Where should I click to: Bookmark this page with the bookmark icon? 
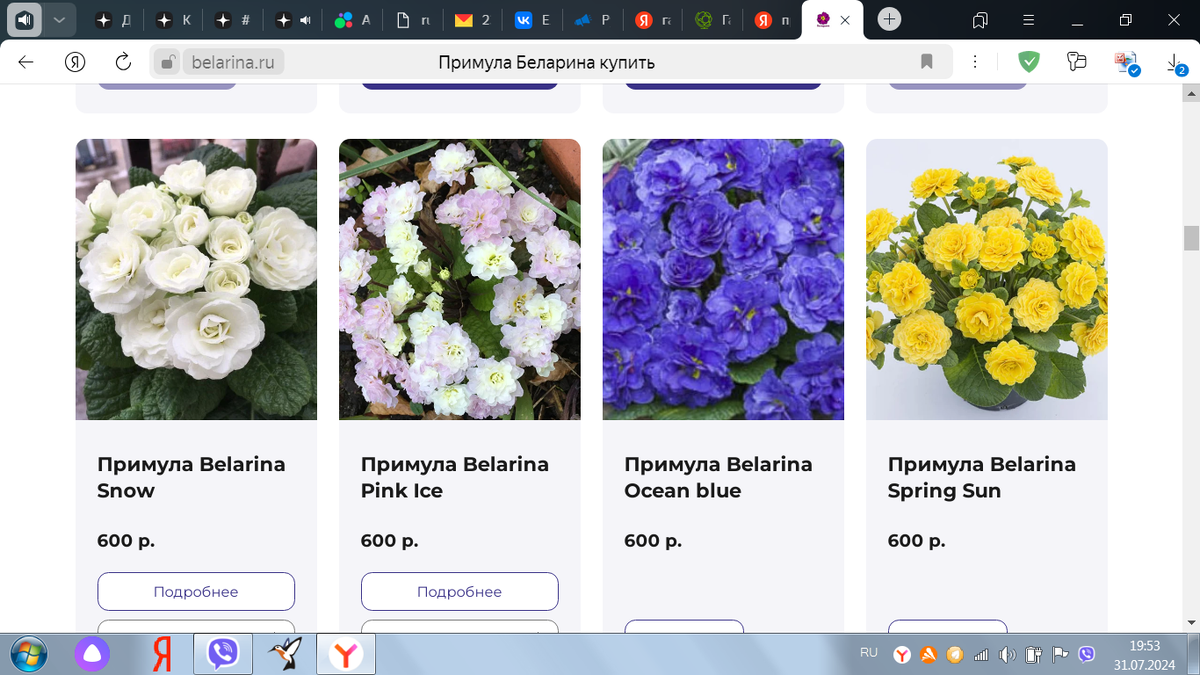coord(927,62)
